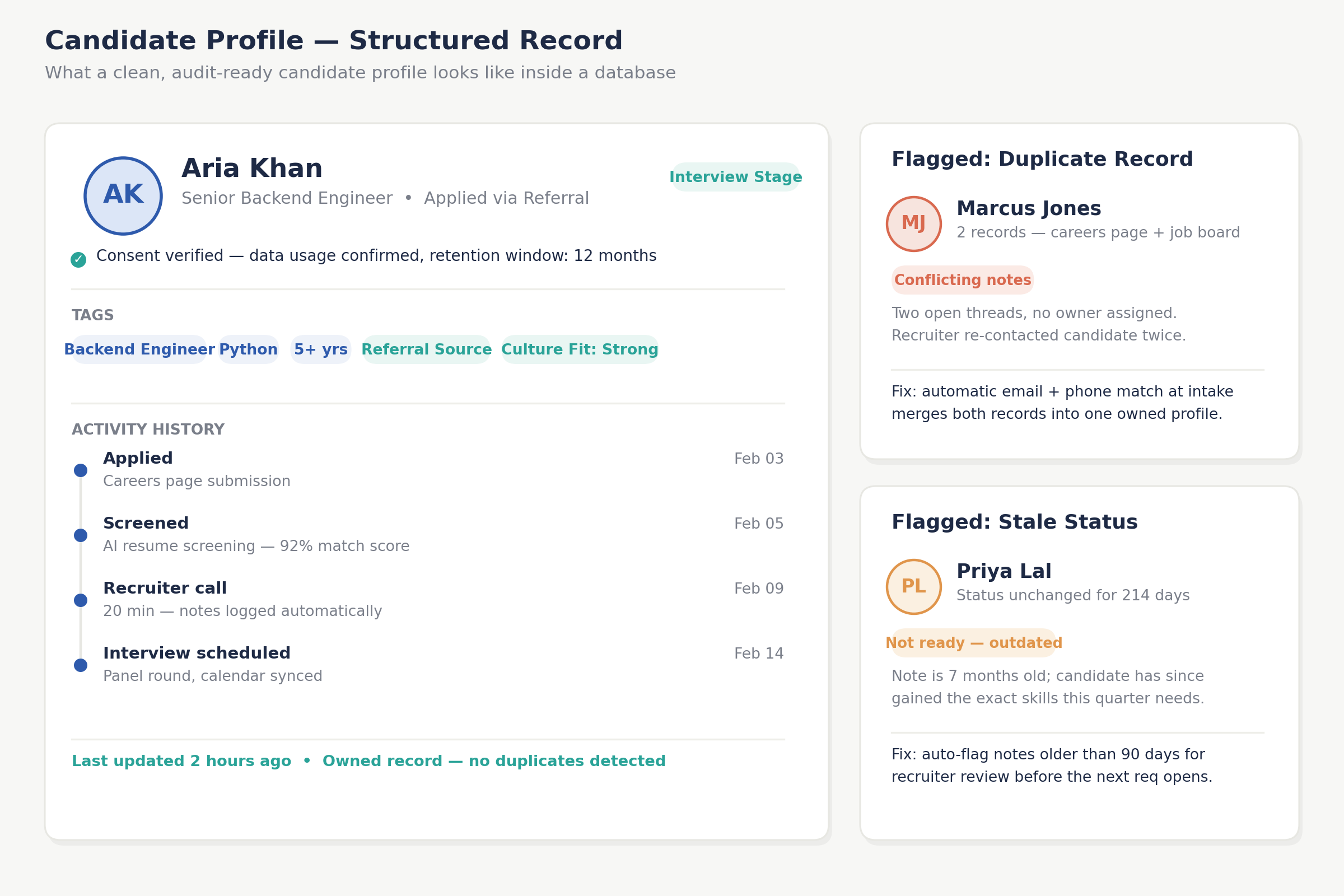Select the Backend Engineer tag
Screen dimensions: 1344x896
click(x=139, y=349)
